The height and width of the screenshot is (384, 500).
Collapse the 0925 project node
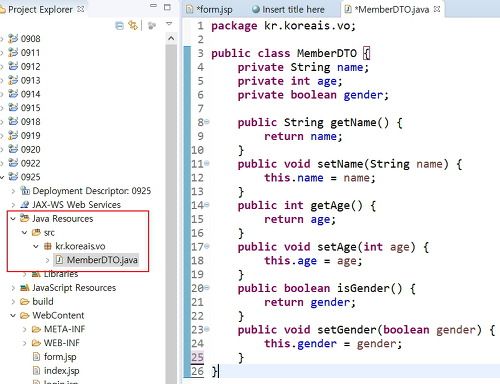2,177
